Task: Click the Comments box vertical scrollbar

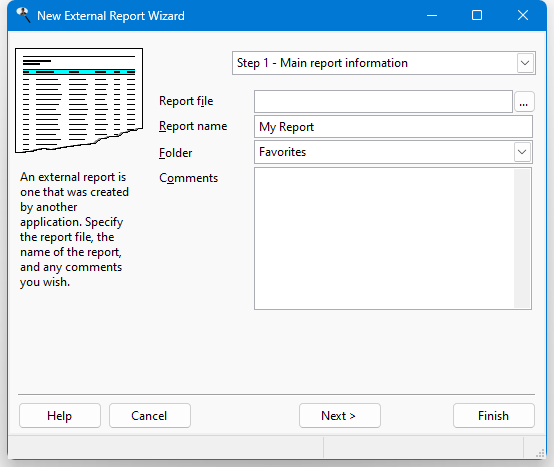Action: click(522, 239)
